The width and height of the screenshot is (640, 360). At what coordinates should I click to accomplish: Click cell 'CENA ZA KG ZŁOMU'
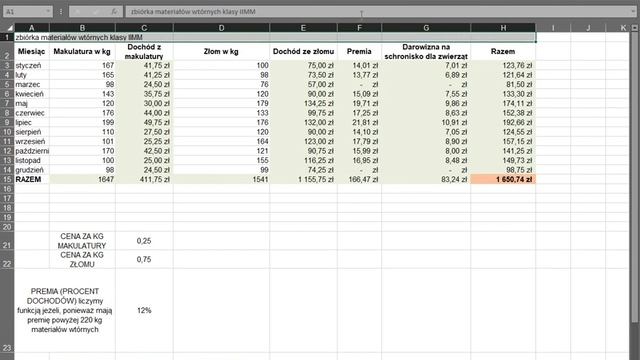pos(82,259)
